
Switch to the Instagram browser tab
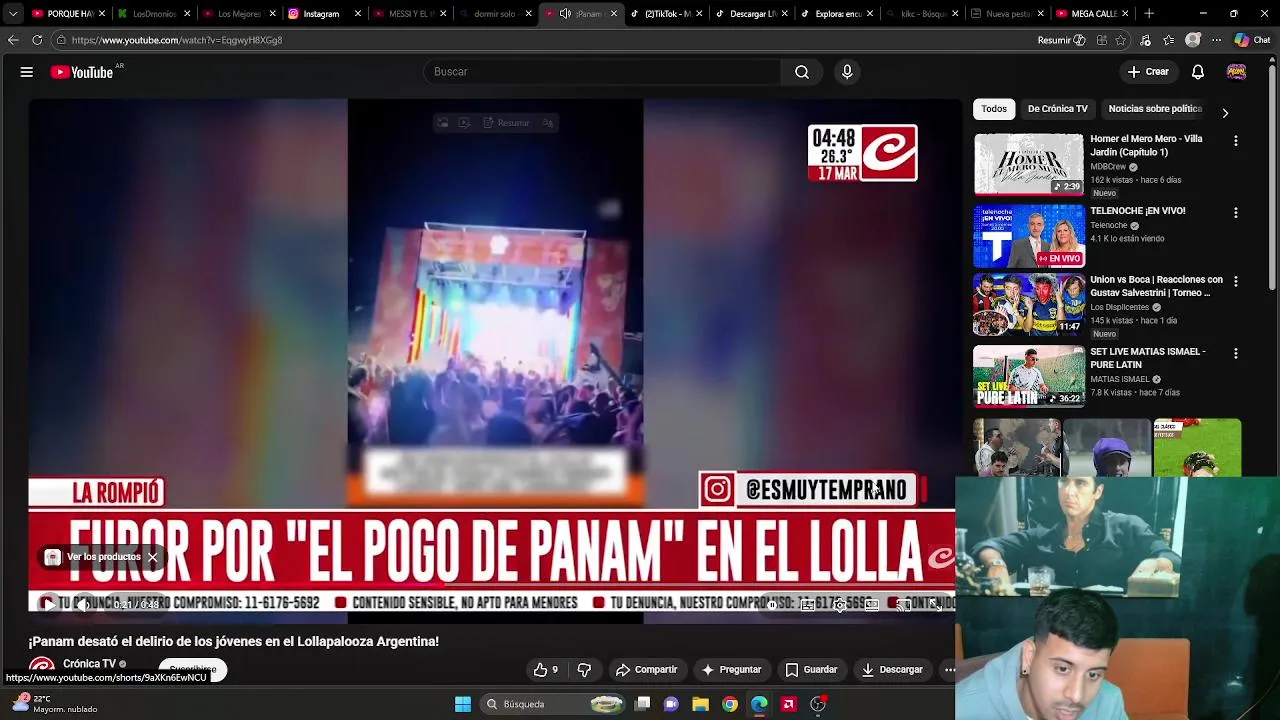[x=322, y=14]
